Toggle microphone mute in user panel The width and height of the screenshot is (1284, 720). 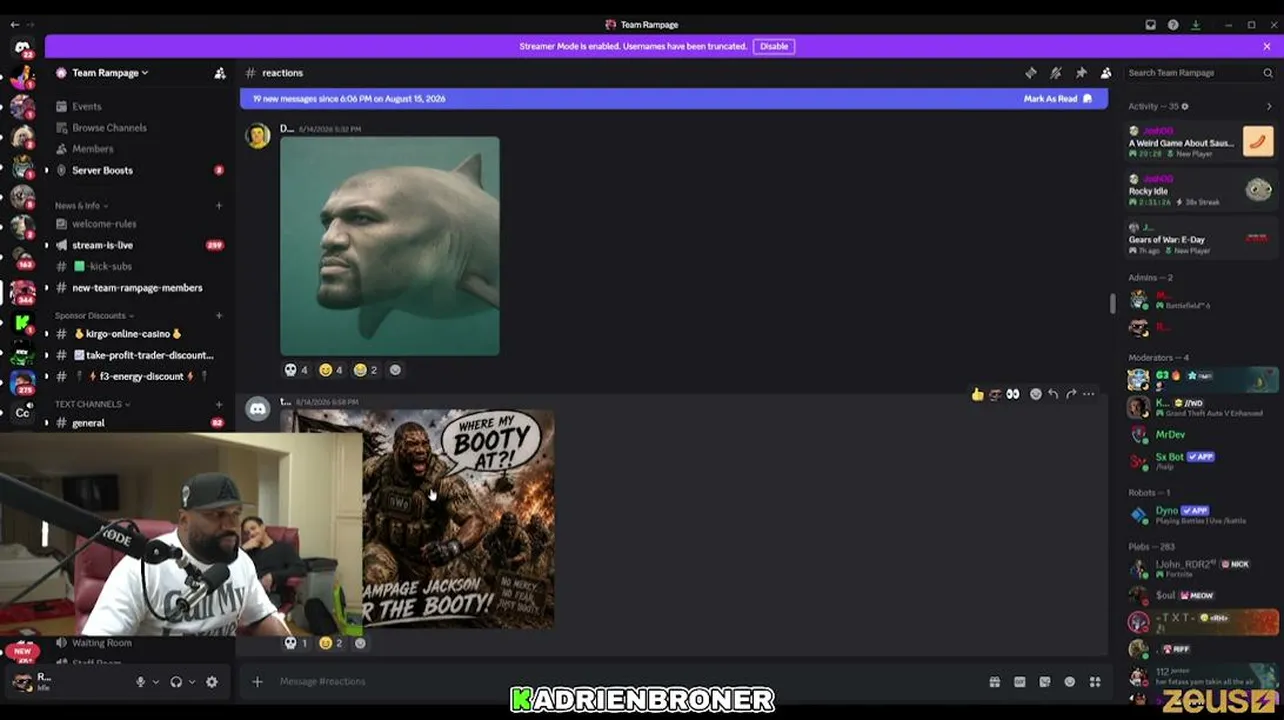141,682
